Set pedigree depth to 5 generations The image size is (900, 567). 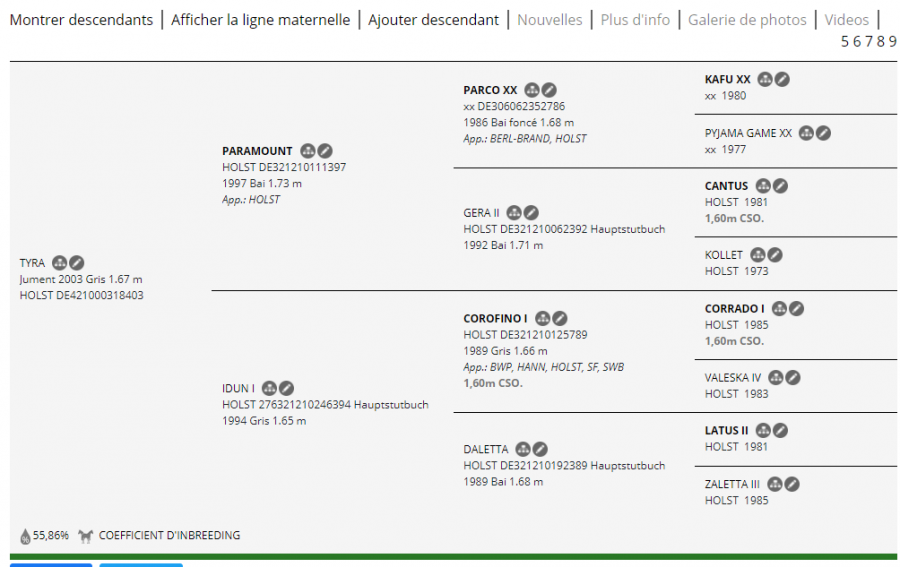(845, 41)
